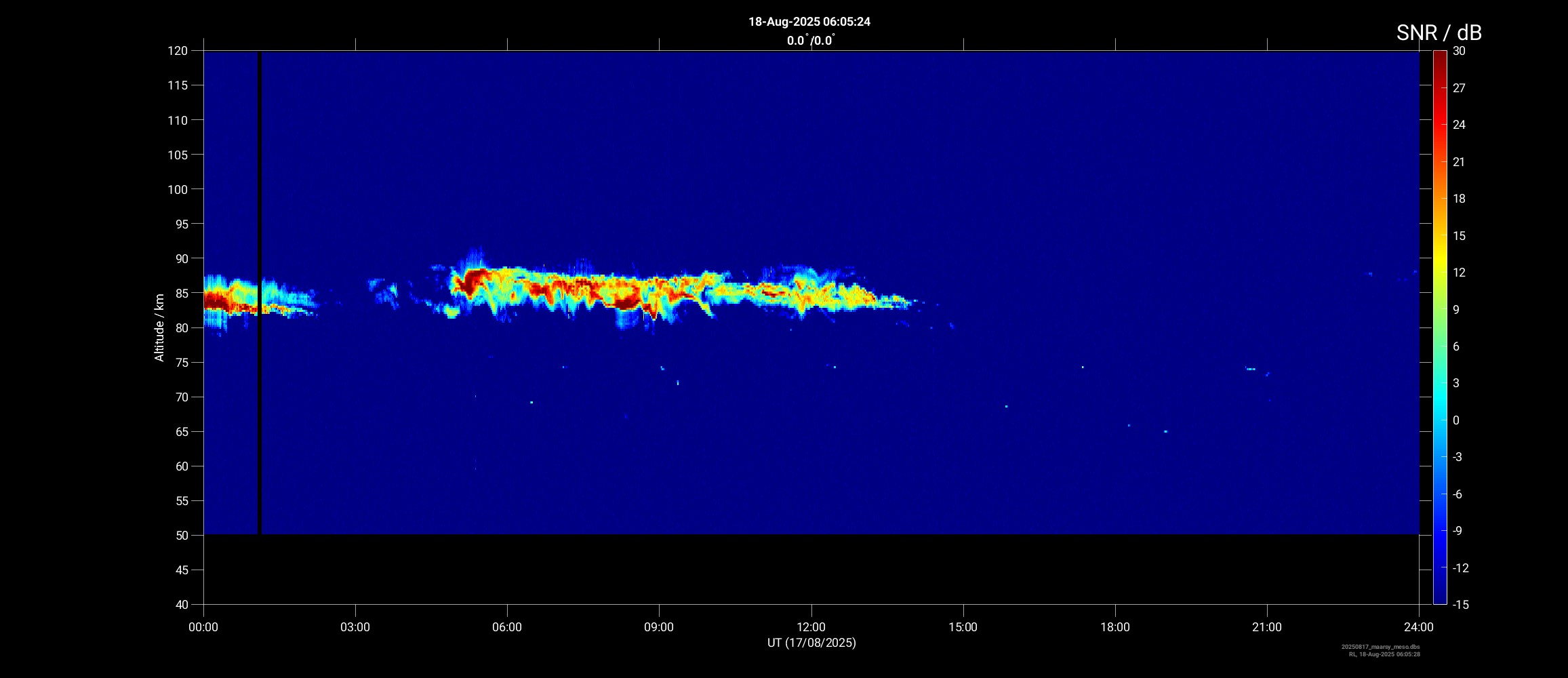
Task: Click the title timestamp '18-Aug-2025 06:05:24'
Action: [809, 22]
